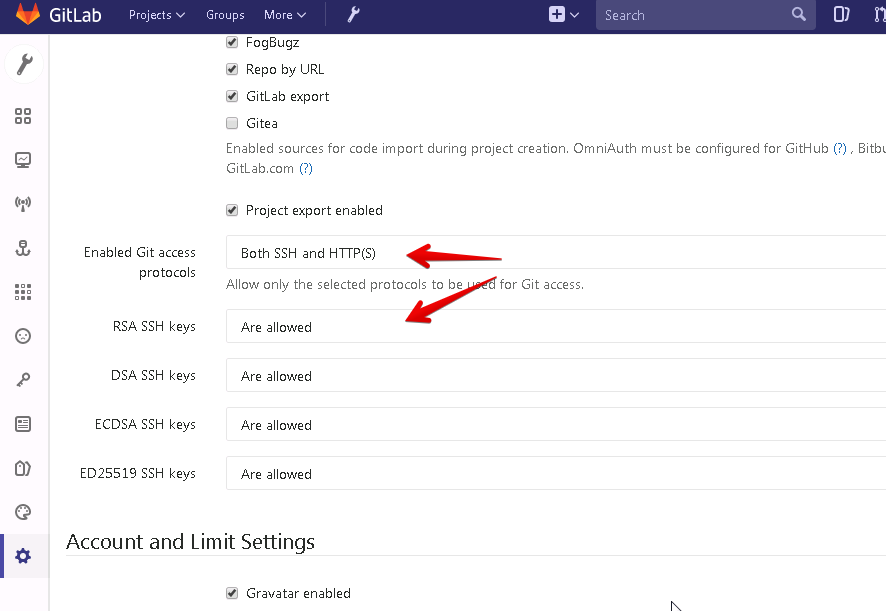Open the DSA SSH keys dropdown

point(556,375)
